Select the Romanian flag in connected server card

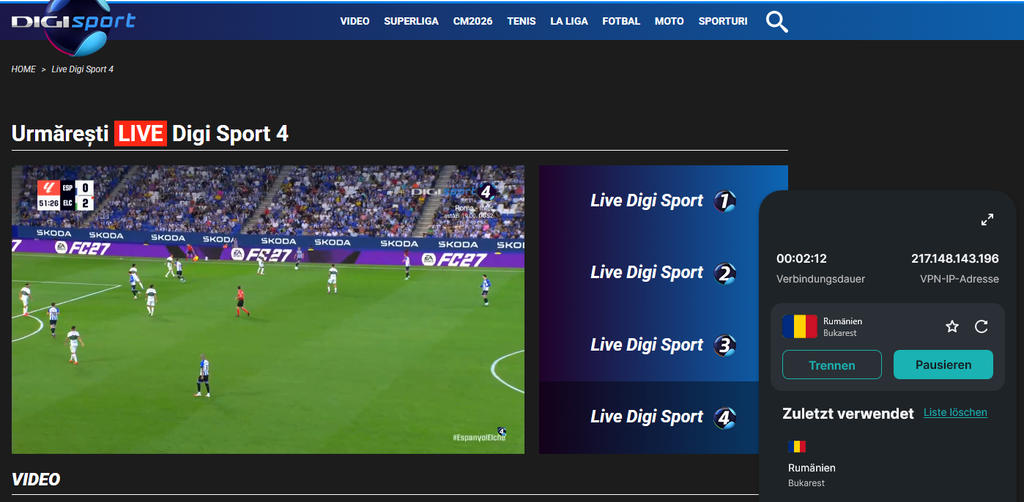[x=800, y=326]
